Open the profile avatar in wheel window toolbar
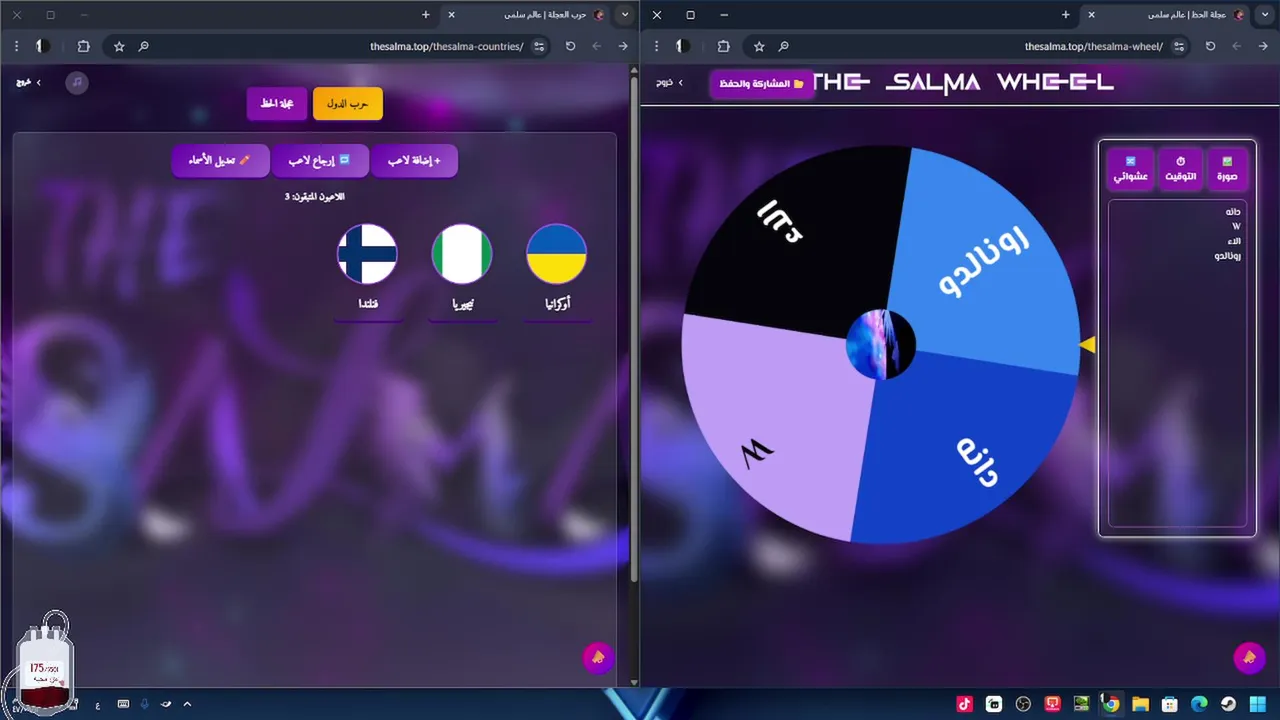 681,46
